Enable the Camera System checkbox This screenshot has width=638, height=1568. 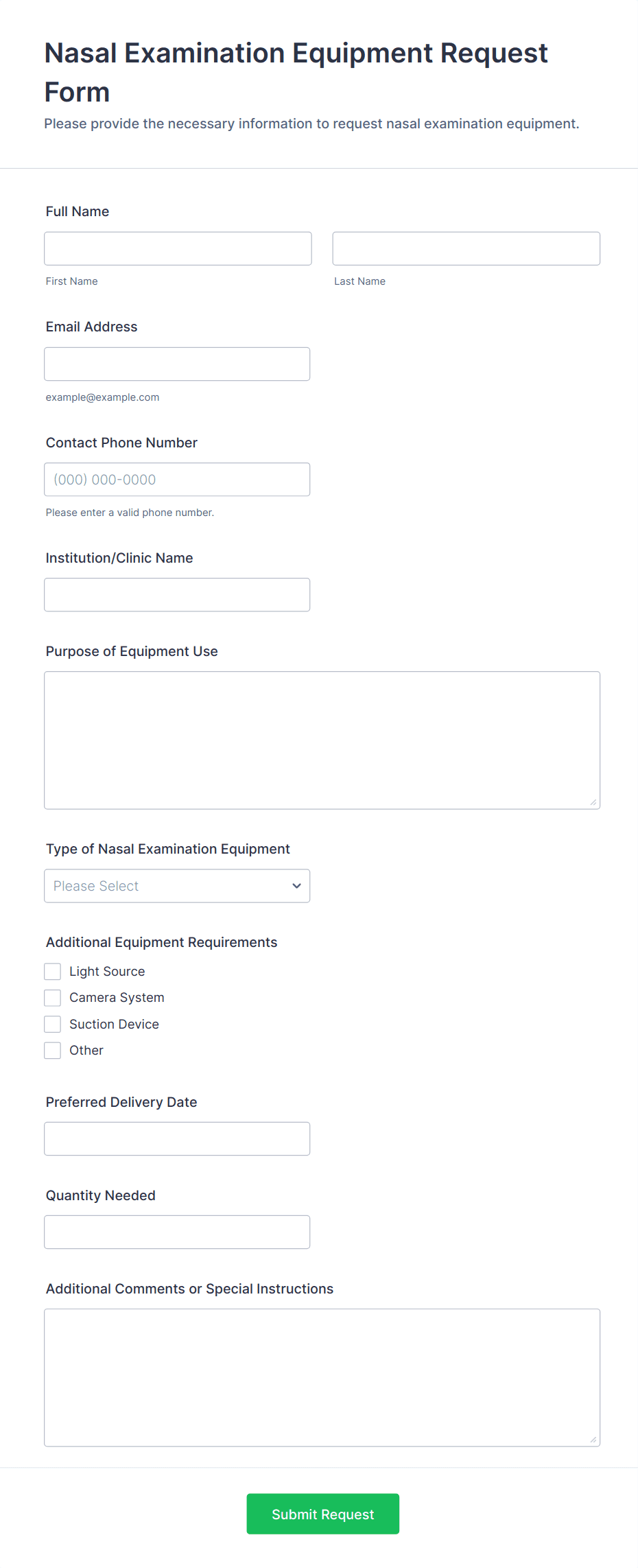coord(53,998)
